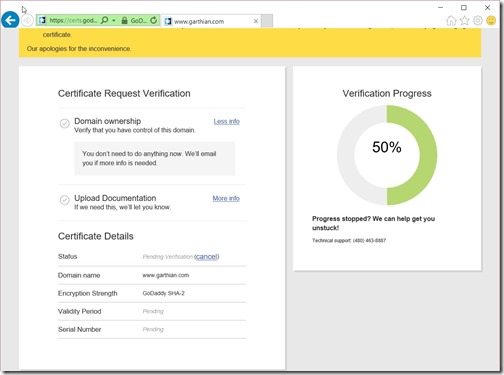
Task: Minimize the browser window
Action: coord(441,7)
